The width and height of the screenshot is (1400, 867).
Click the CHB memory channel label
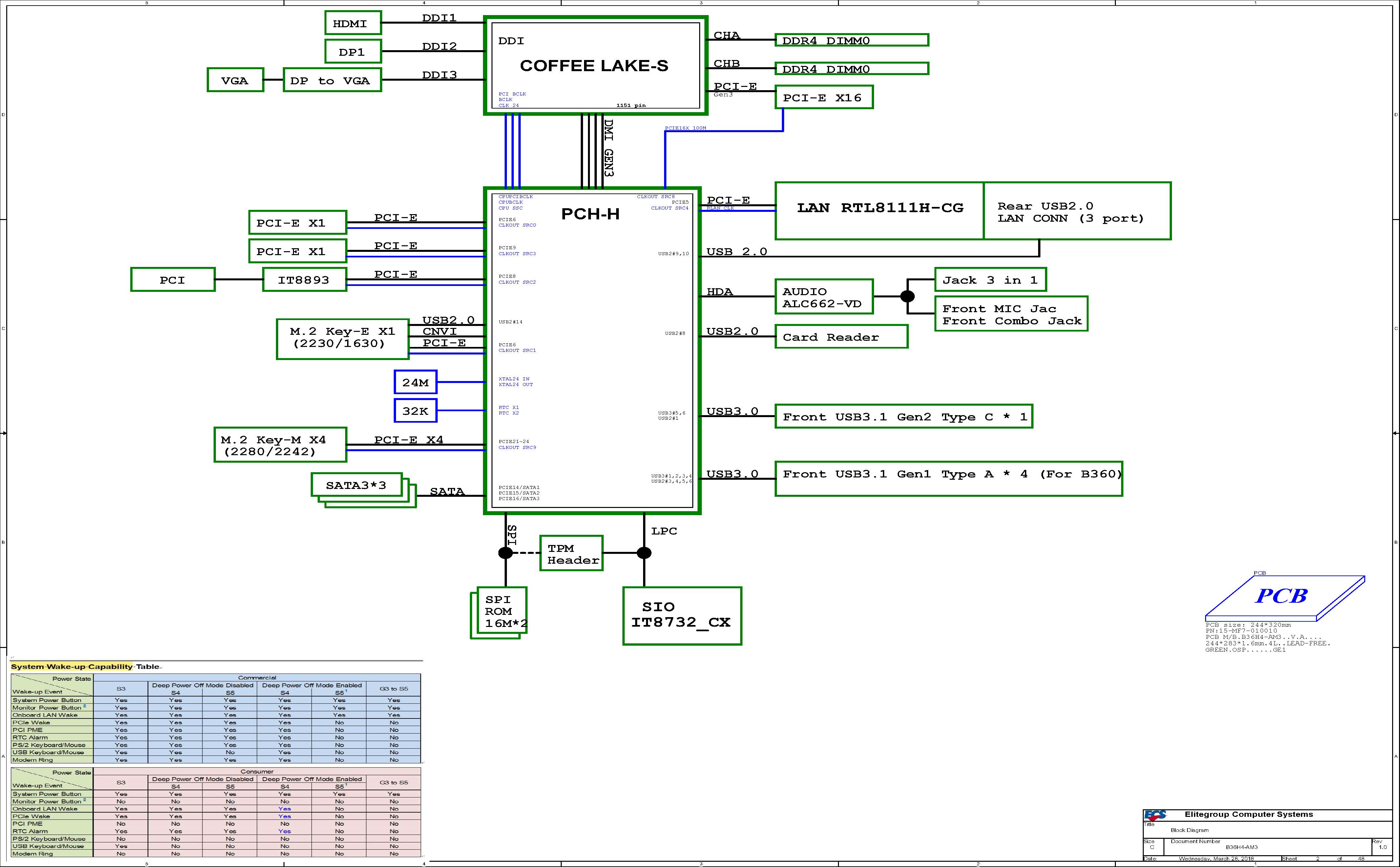tap(726, 64)
